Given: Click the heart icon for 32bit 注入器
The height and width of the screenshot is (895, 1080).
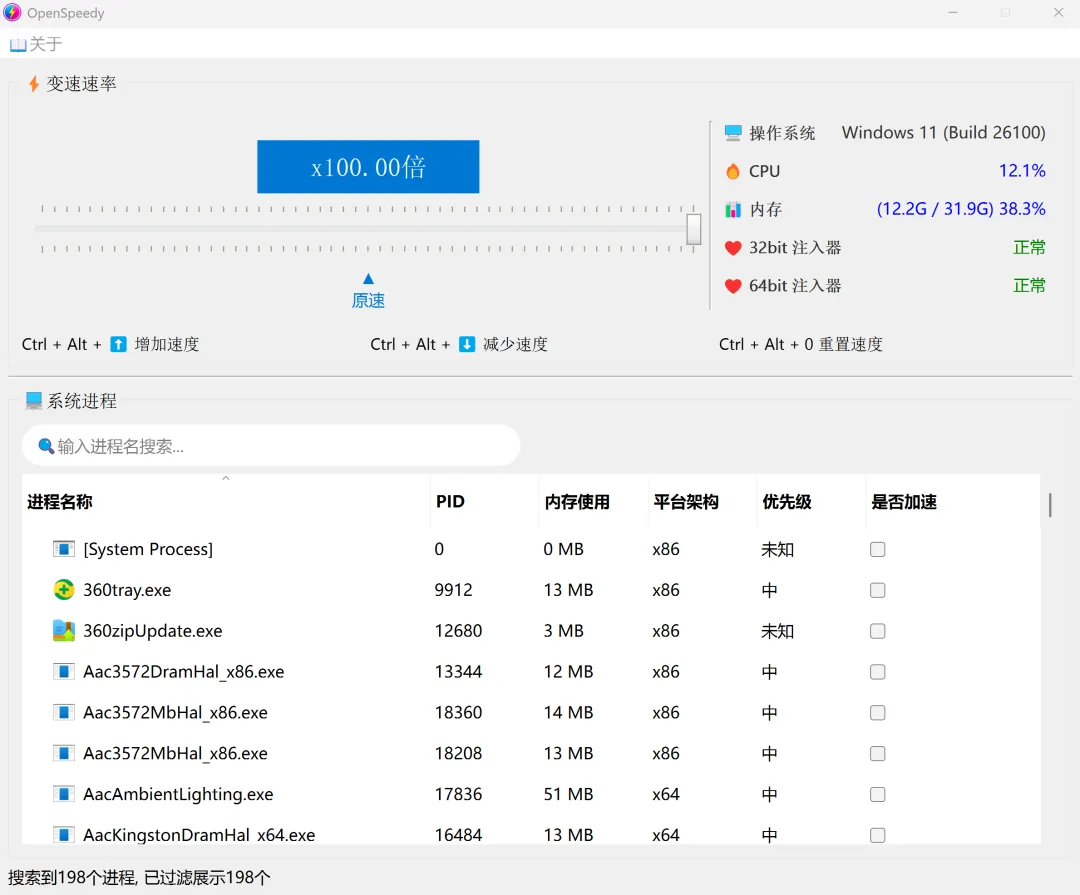Looking at the screenshot, I should point(733,247).
